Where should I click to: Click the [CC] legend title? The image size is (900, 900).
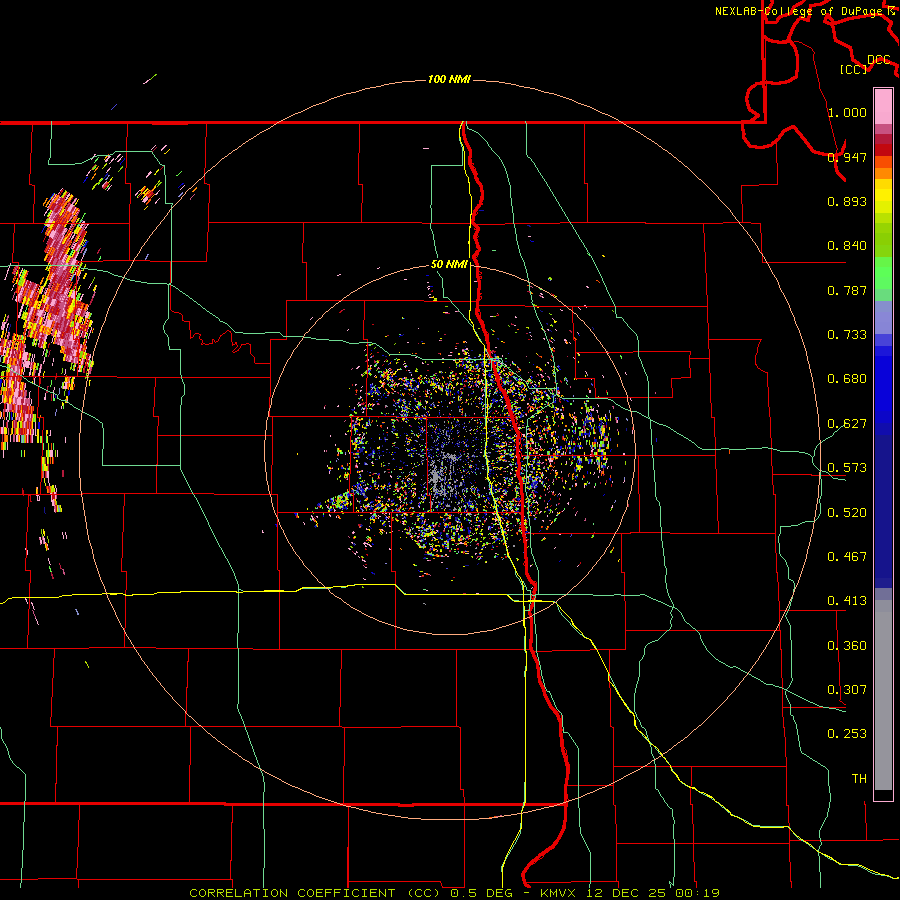[853, 69]
